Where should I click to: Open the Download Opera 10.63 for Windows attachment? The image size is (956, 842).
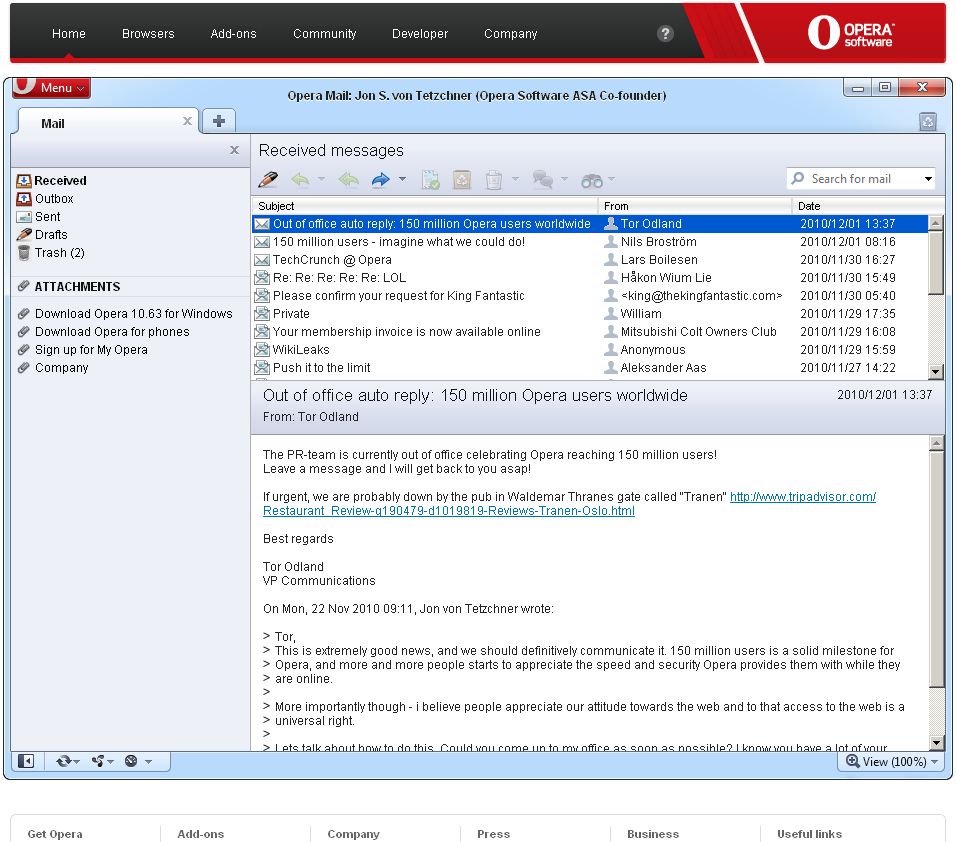pos(134,313)
